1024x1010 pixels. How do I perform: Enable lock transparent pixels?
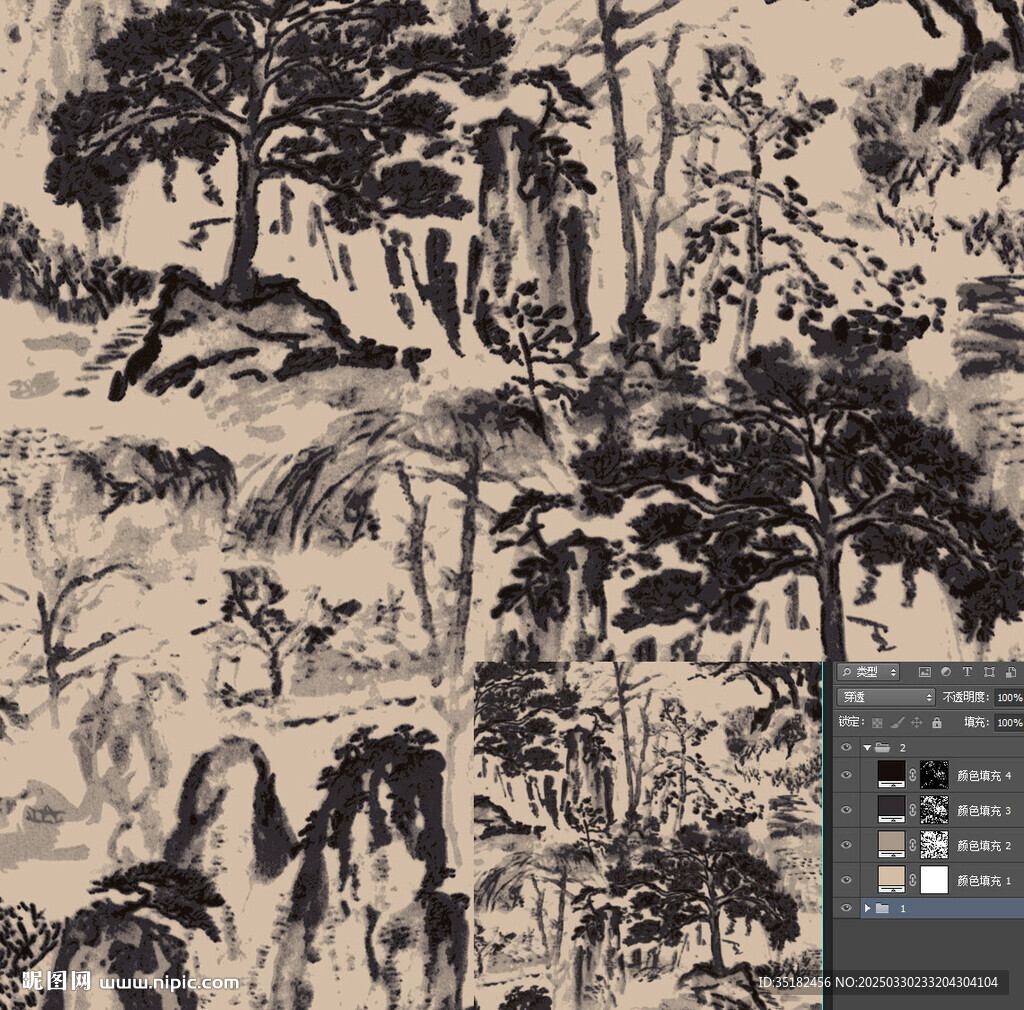[877, 722]
